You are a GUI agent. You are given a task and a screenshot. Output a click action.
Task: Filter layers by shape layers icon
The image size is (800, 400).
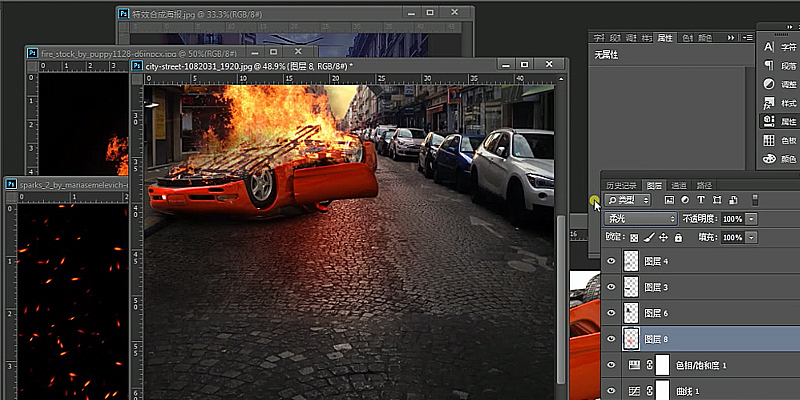point(717,200)
